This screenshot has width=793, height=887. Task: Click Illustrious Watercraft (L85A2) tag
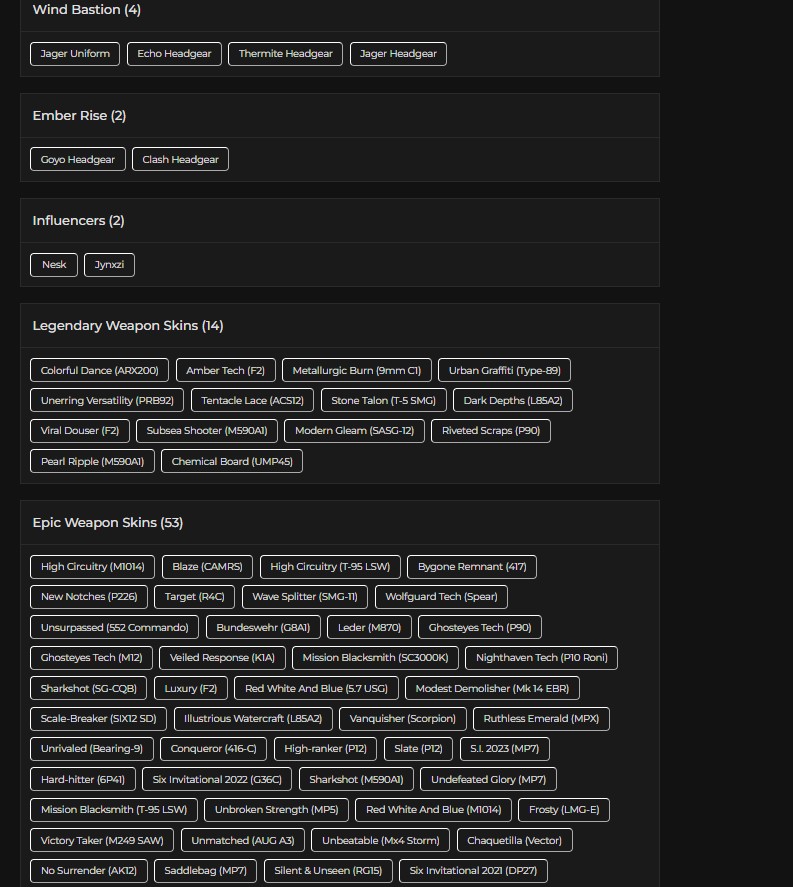click(253, 718)
